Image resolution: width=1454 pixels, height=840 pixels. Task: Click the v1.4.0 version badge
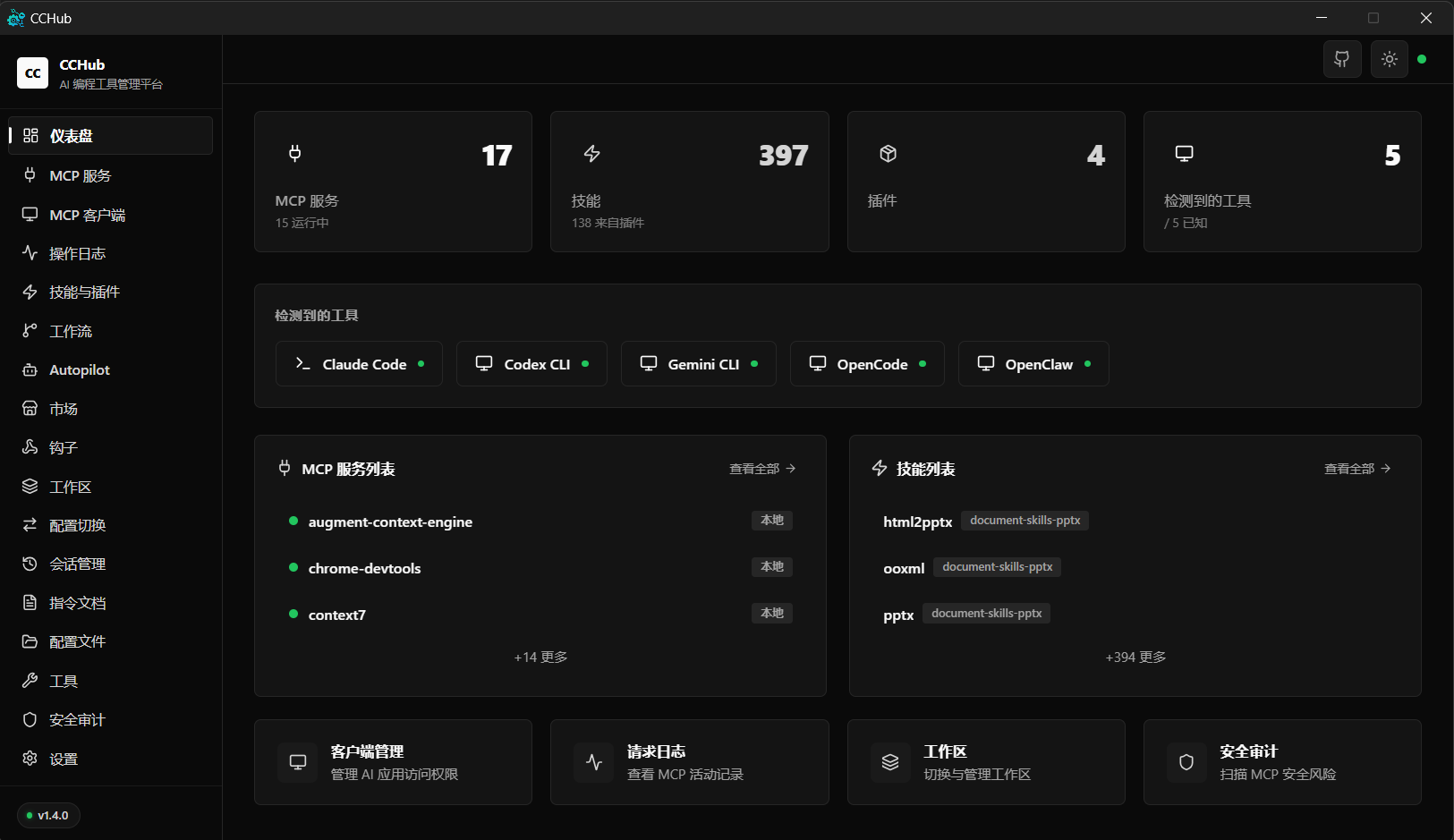pyautogui.click(x=47, y=815)
